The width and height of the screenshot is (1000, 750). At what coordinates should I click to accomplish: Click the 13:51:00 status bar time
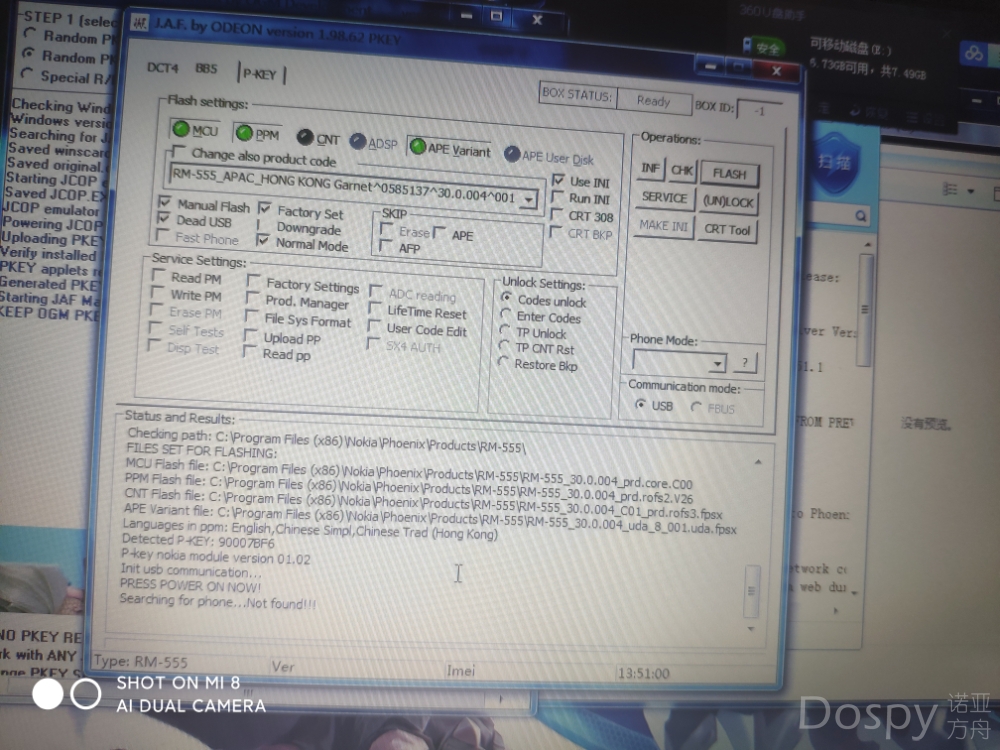(x=643, y=673)
